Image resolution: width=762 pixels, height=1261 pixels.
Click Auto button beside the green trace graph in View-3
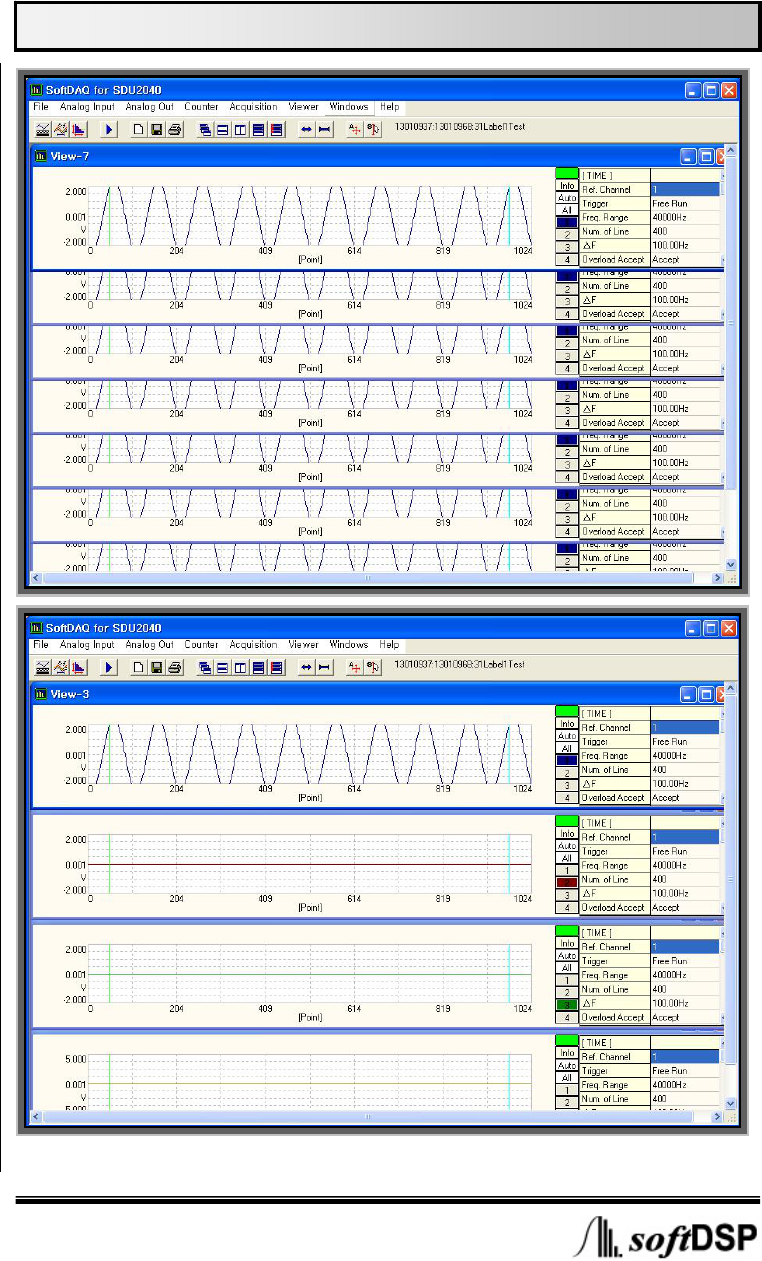pyautogui.click(x=567, y=956)
